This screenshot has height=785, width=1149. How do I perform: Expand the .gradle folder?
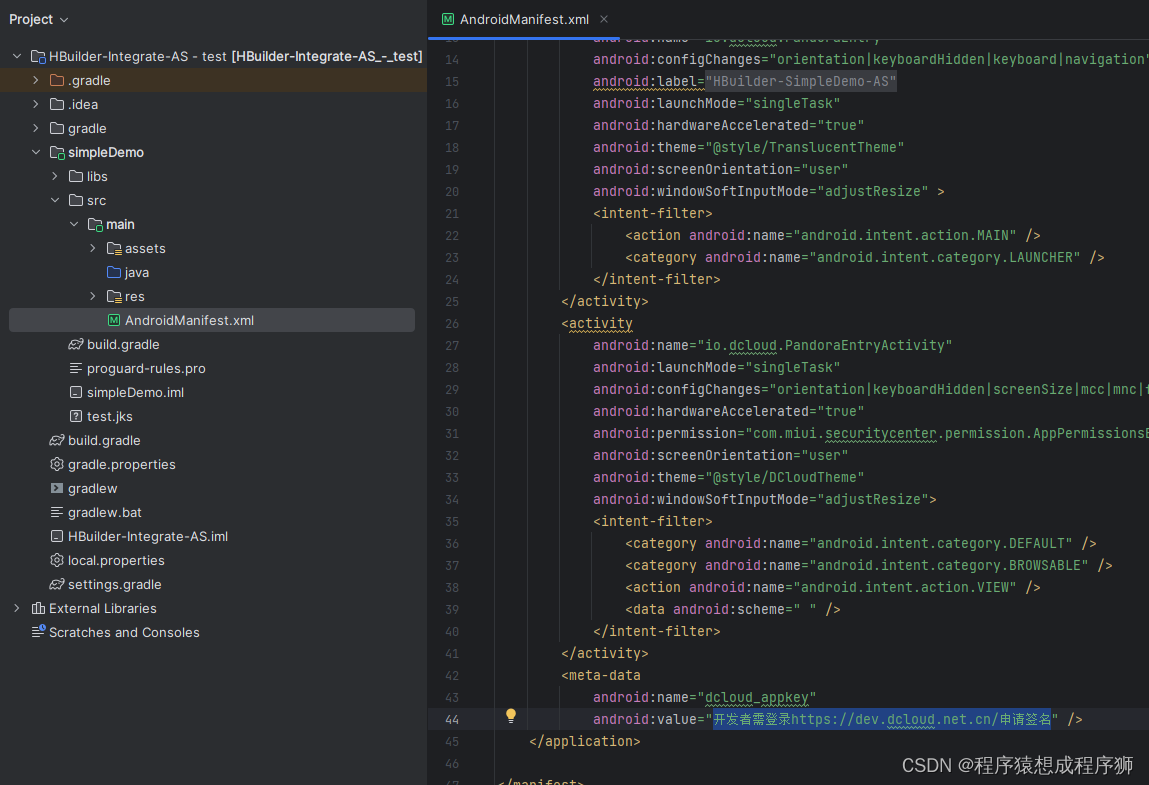[36, 80]
